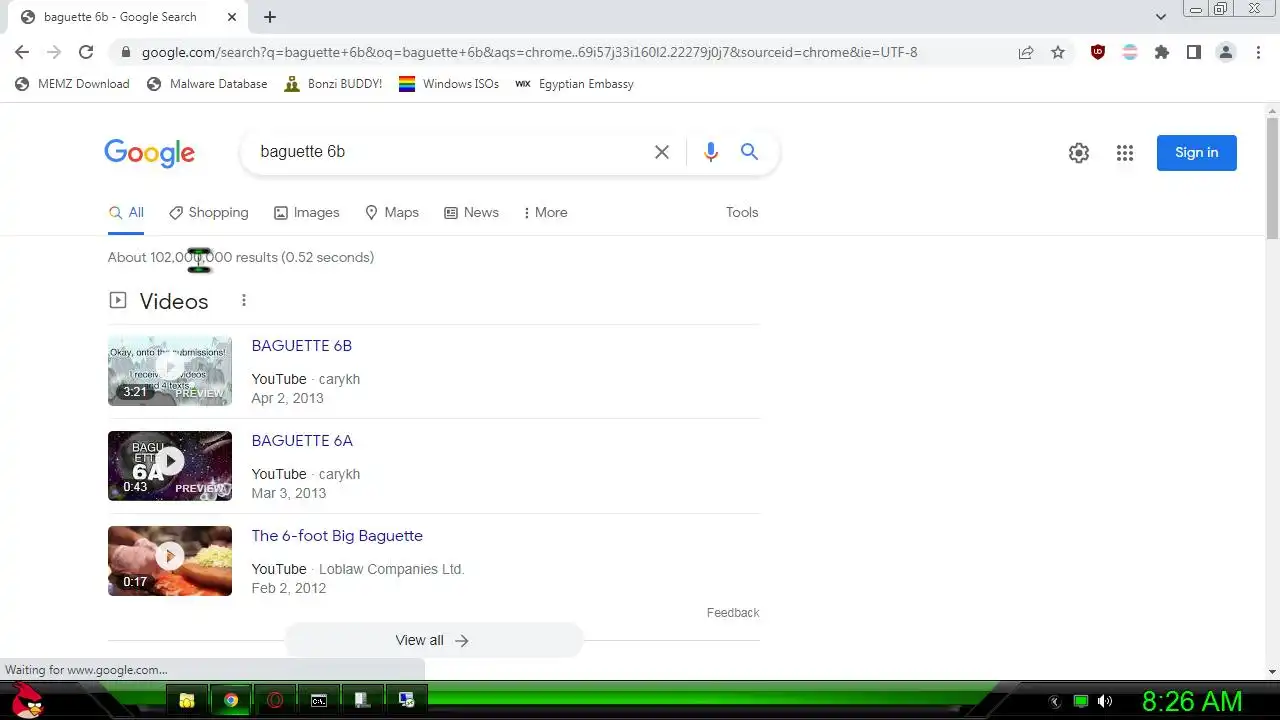Open the Bonzi BUDDY! bookmark
The width and height of the screenshot is (1280, 720).
[x=333, y=84]
